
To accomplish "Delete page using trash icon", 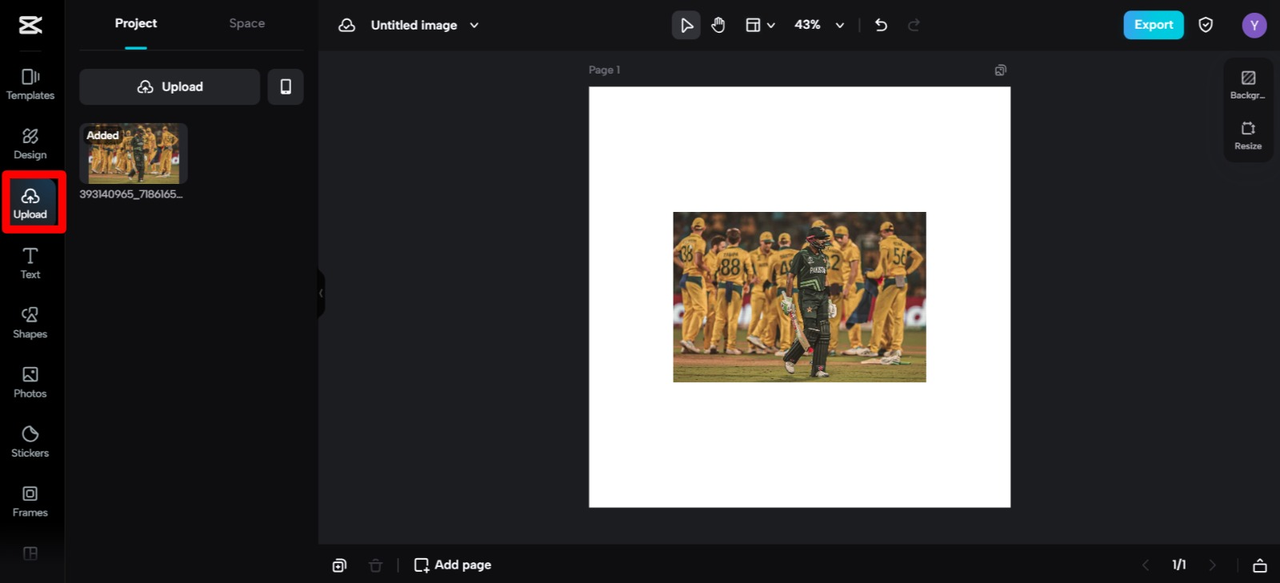I will coord(375,565).
